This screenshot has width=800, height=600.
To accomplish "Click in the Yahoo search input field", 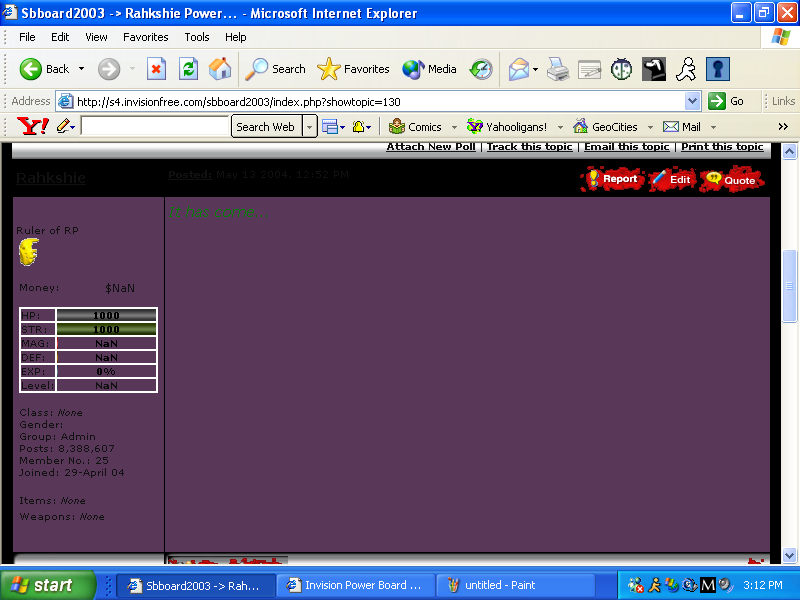I will [155, 126].
